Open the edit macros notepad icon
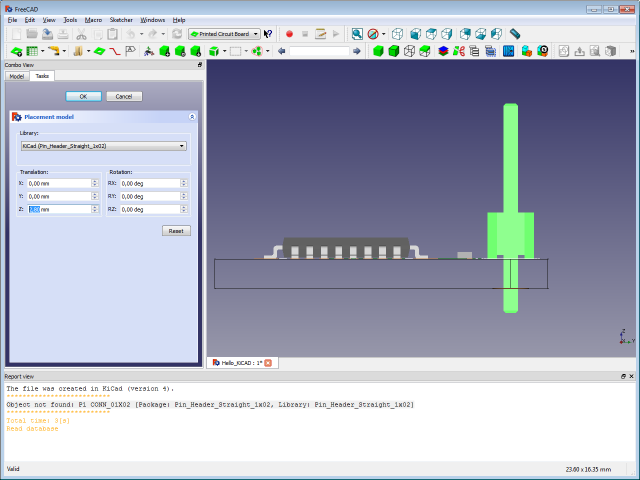Viewport: 640px width, 480px height. click(x=320, y=34)
